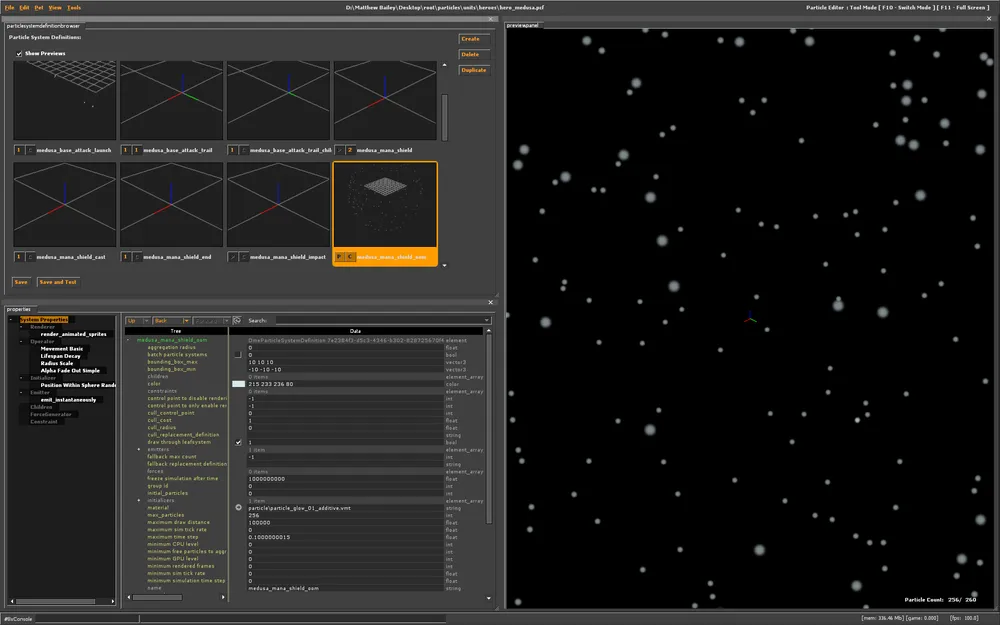Collapse the System Properties tree node
The height and width of the screenshot is (625, 1000).
tap(11, 319)
